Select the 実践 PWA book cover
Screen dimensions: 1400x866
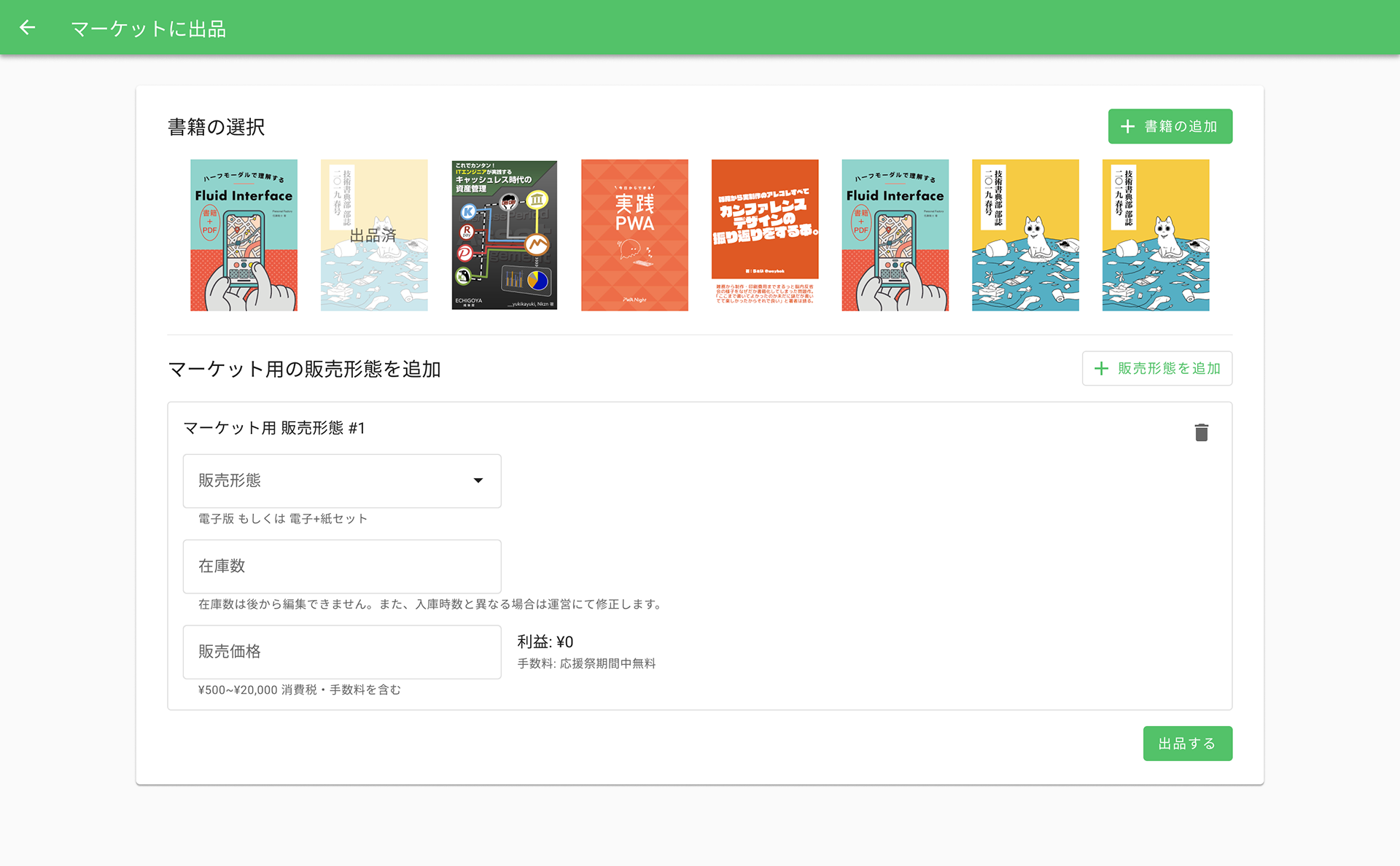(634, 235)
